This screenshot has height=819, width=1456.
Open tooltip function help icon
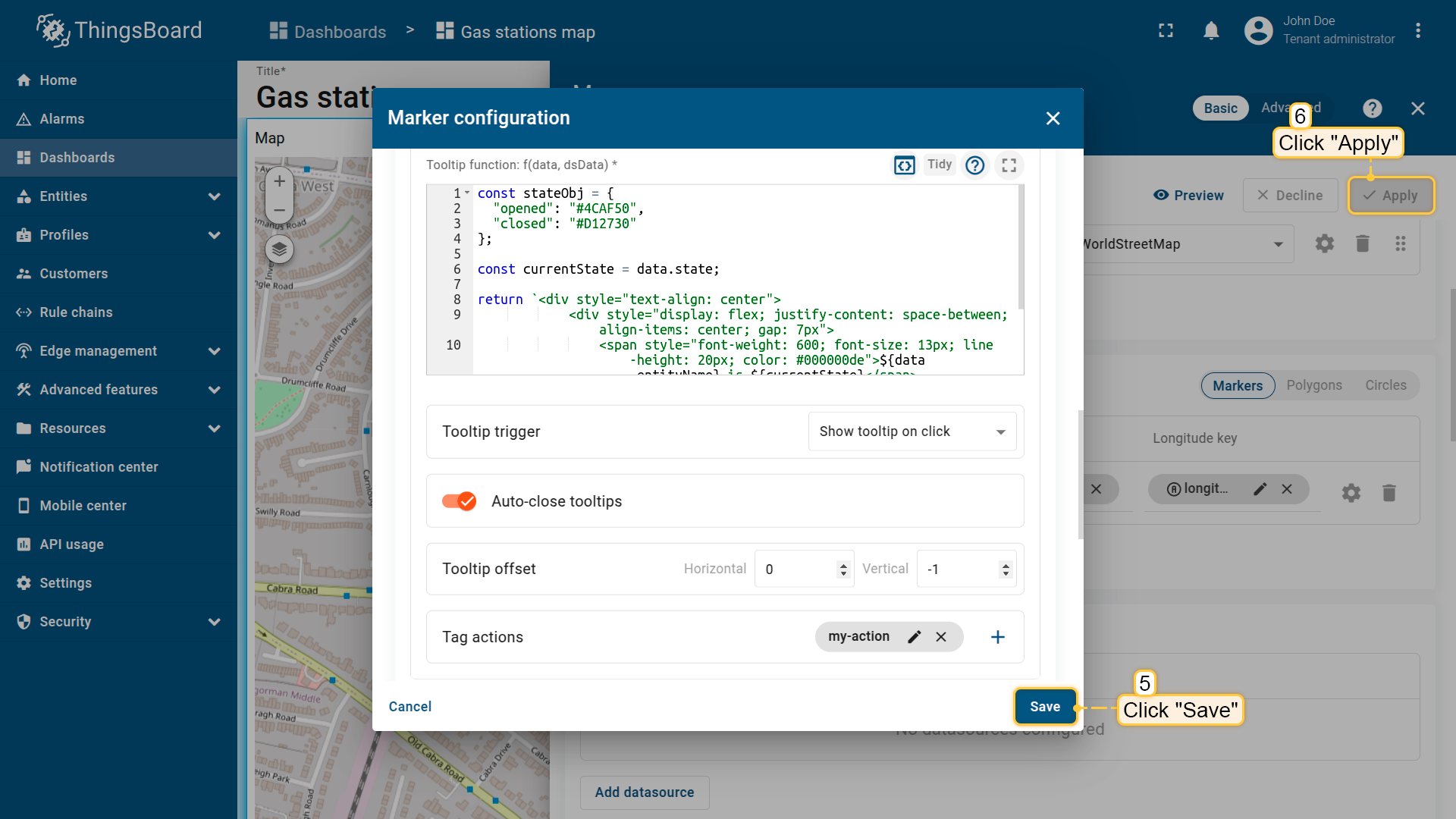(x=975, y=165)
